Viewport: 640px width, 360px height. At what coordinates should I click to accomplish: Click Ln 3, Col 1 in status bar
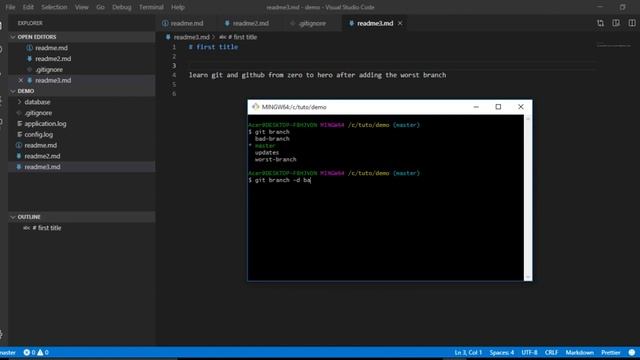tap(468, 352)
